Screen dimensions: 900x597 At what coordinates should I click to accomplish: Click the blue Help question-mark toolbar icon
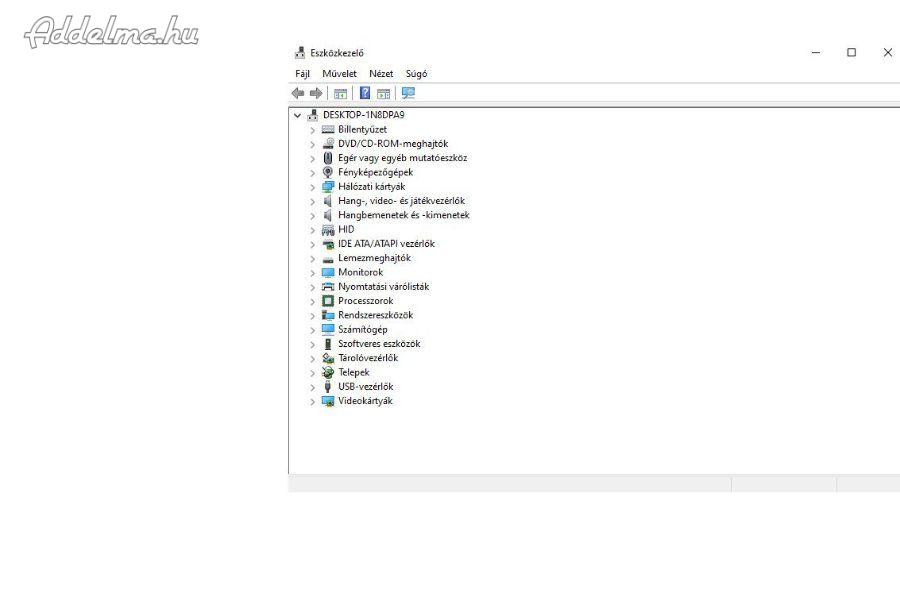365,93
